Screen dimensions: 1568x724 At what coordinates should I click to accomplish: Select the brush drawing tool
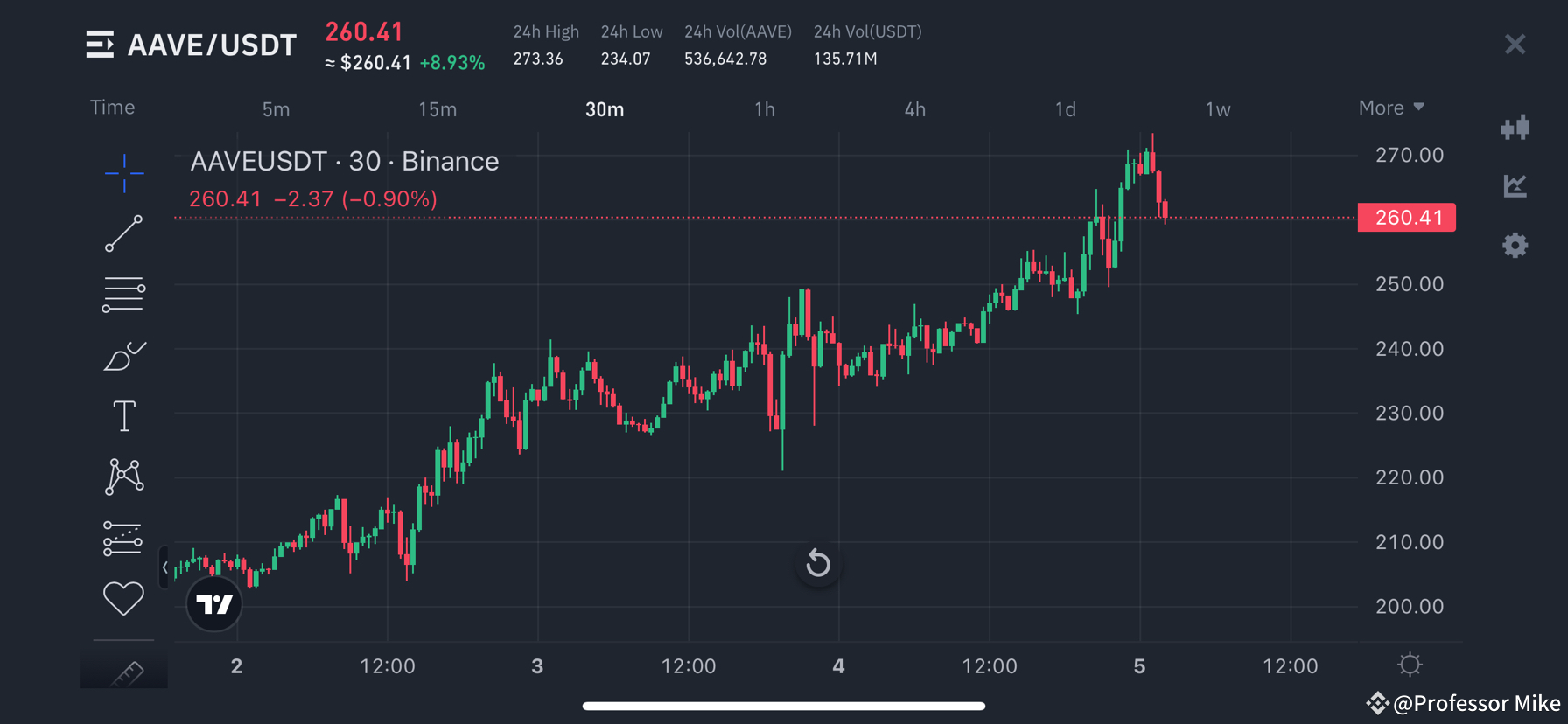(124, 355)
